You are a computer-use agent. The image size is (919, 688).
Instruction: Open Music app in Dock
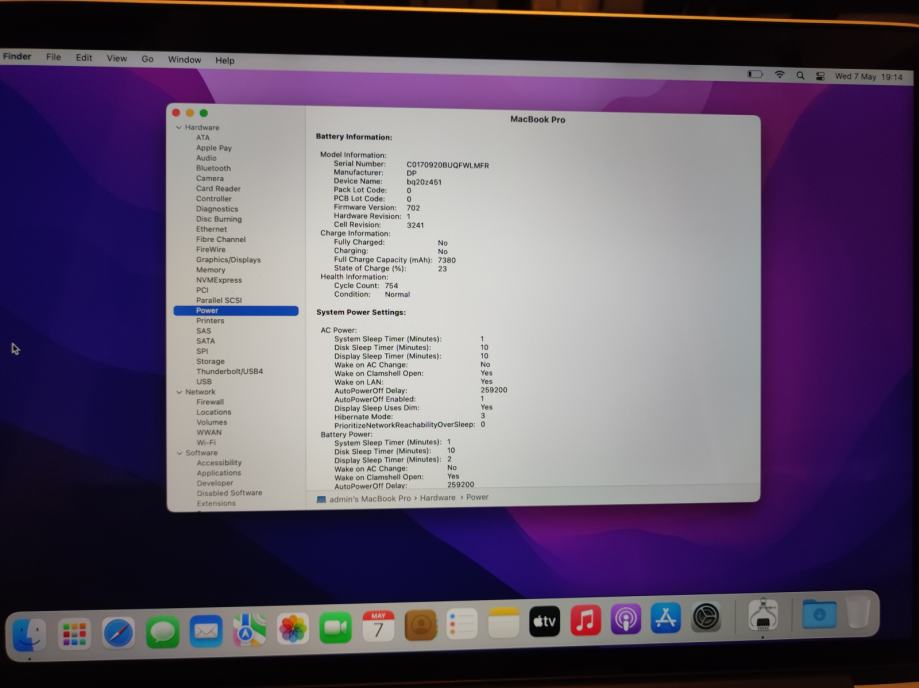[x=585, y=620]
